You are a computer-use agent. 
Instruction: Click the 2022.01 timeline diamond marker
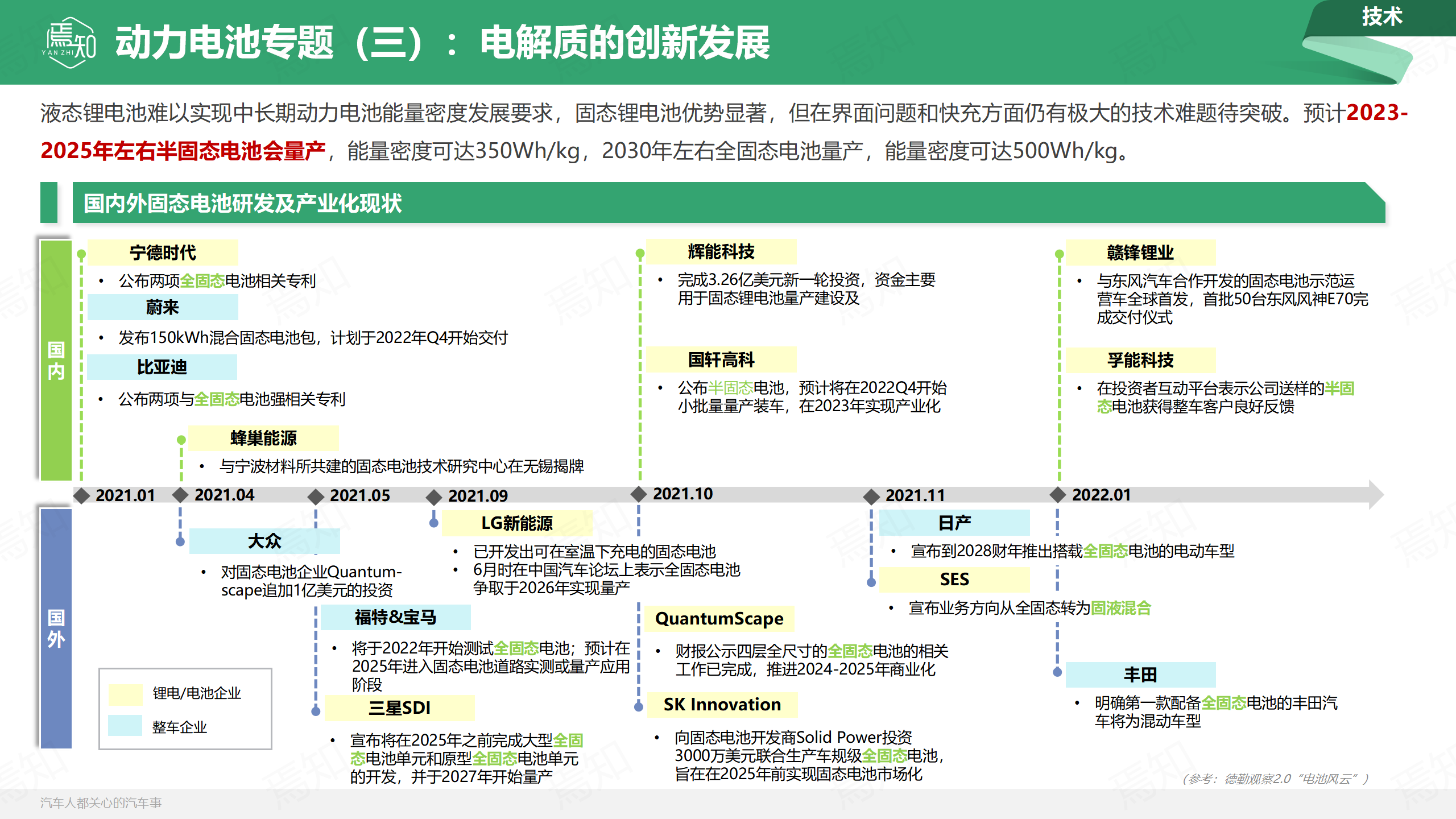pos(1057,494)
